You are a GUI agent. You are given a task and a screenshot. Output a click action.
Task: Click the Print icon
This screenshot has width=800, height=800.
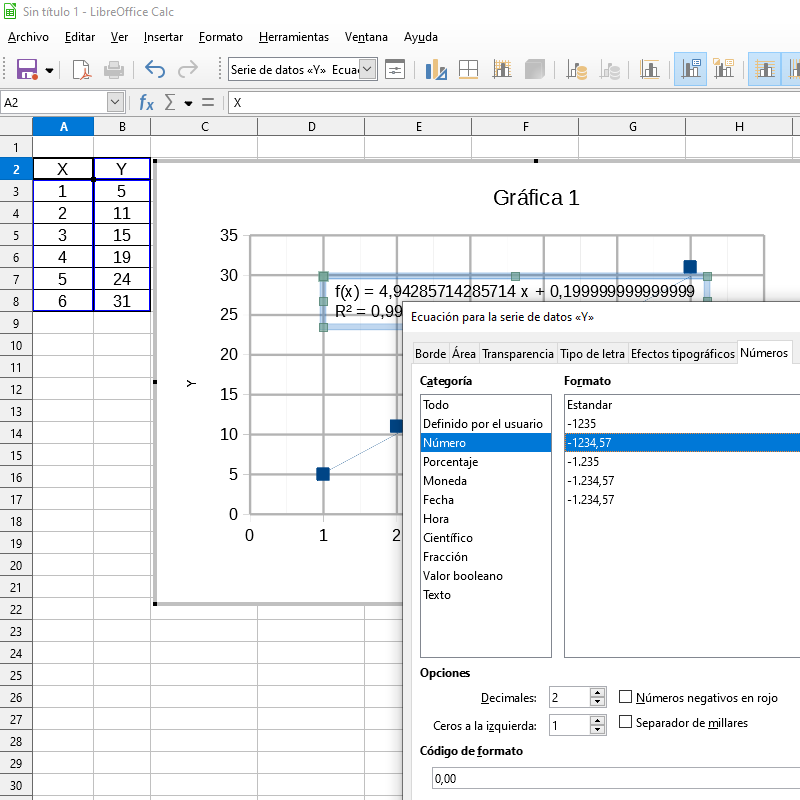[114, 69]
